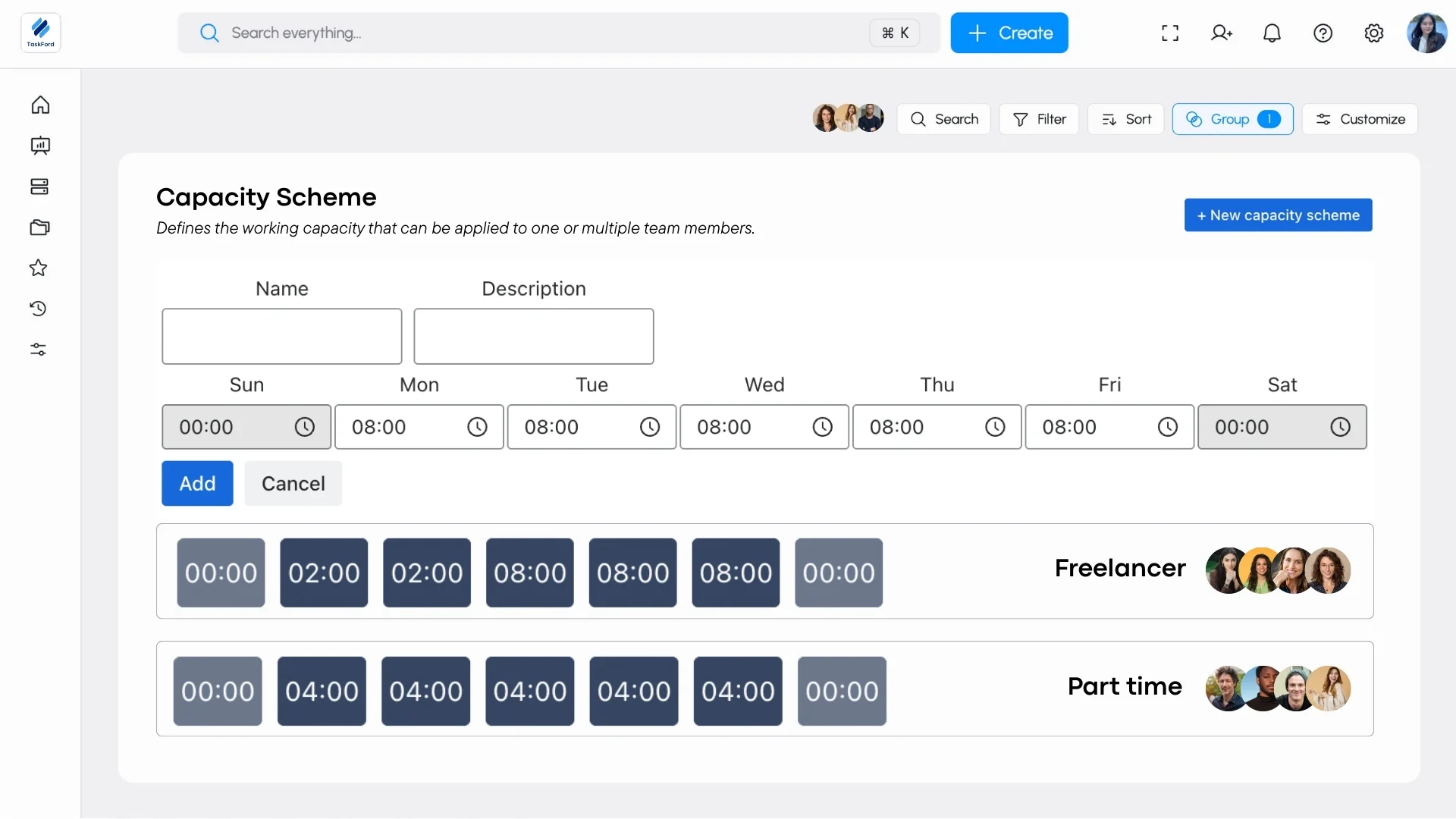Click the Name input field
This screenshot has width=1456, height=819.
pyautogui.click(x=281, y=337)
